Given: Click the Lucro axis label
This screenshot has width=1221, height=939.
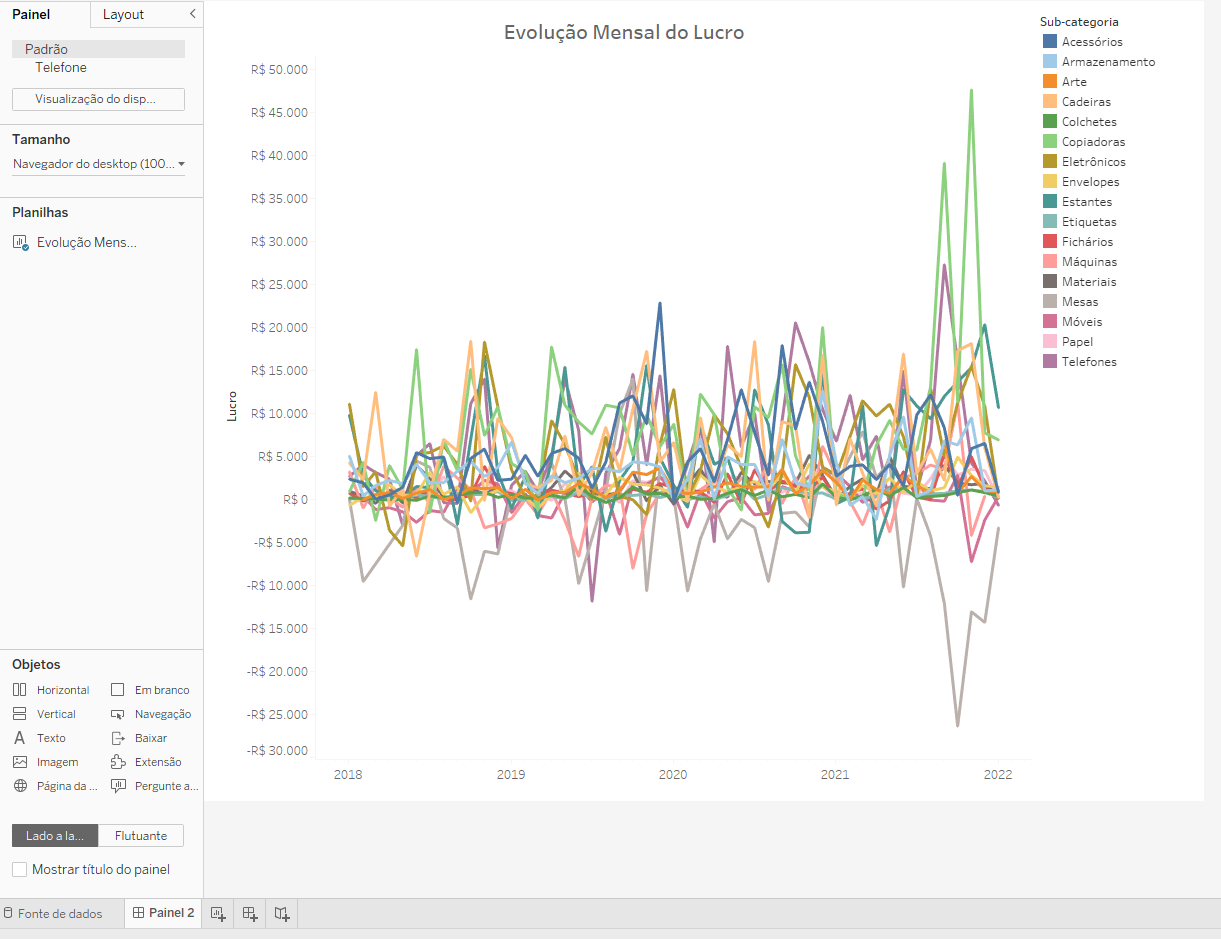Looking at the screenshot, I should (232, 405).
